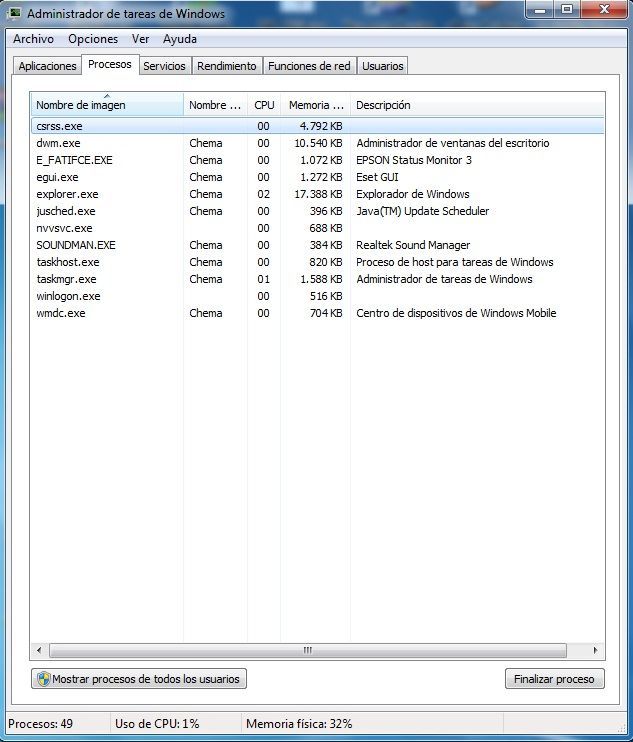Screen dimensions: 633x742
Task: Open the Archivo menu
Action: pyautogui.click(x=33, y=39)
